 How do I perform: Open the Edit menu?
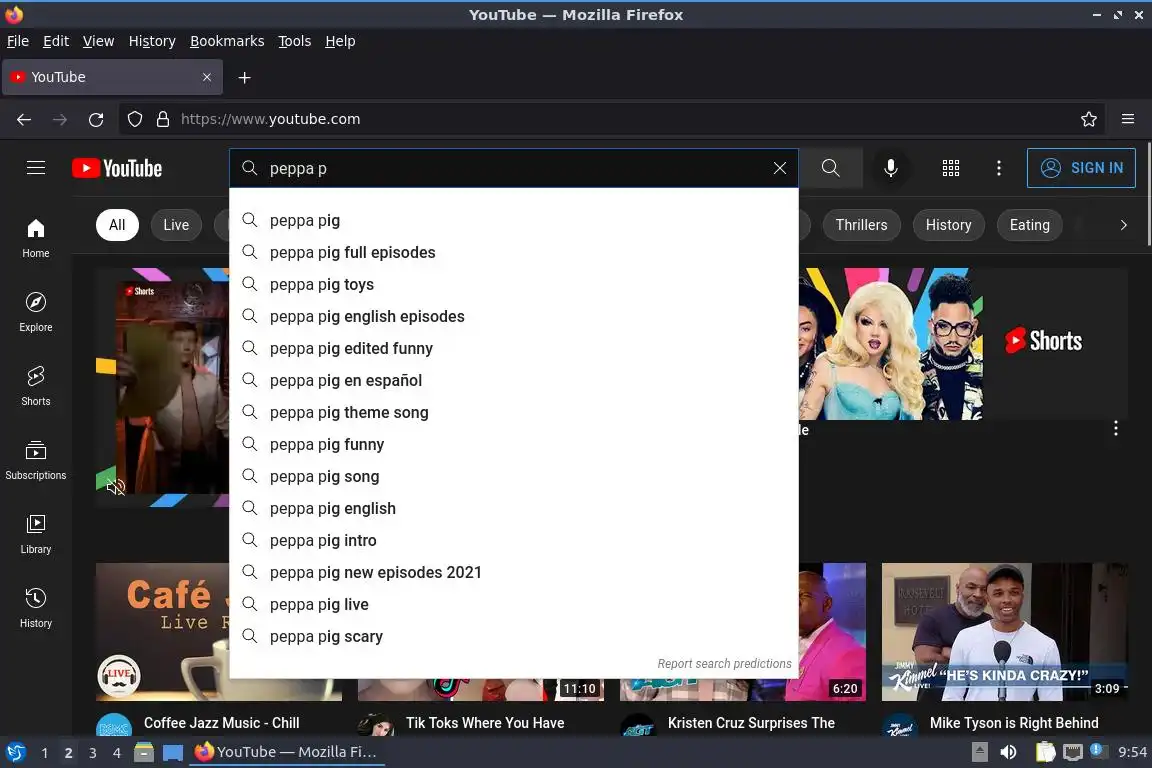(56, 41)
